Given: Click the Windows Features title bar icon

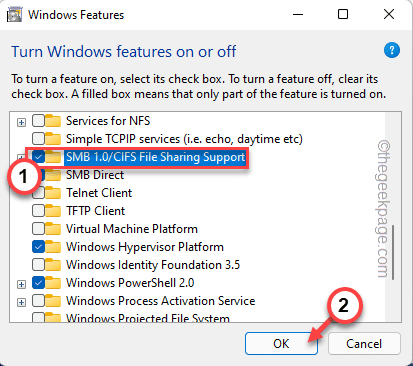Looking at the screenshot, I should (14, 15).
